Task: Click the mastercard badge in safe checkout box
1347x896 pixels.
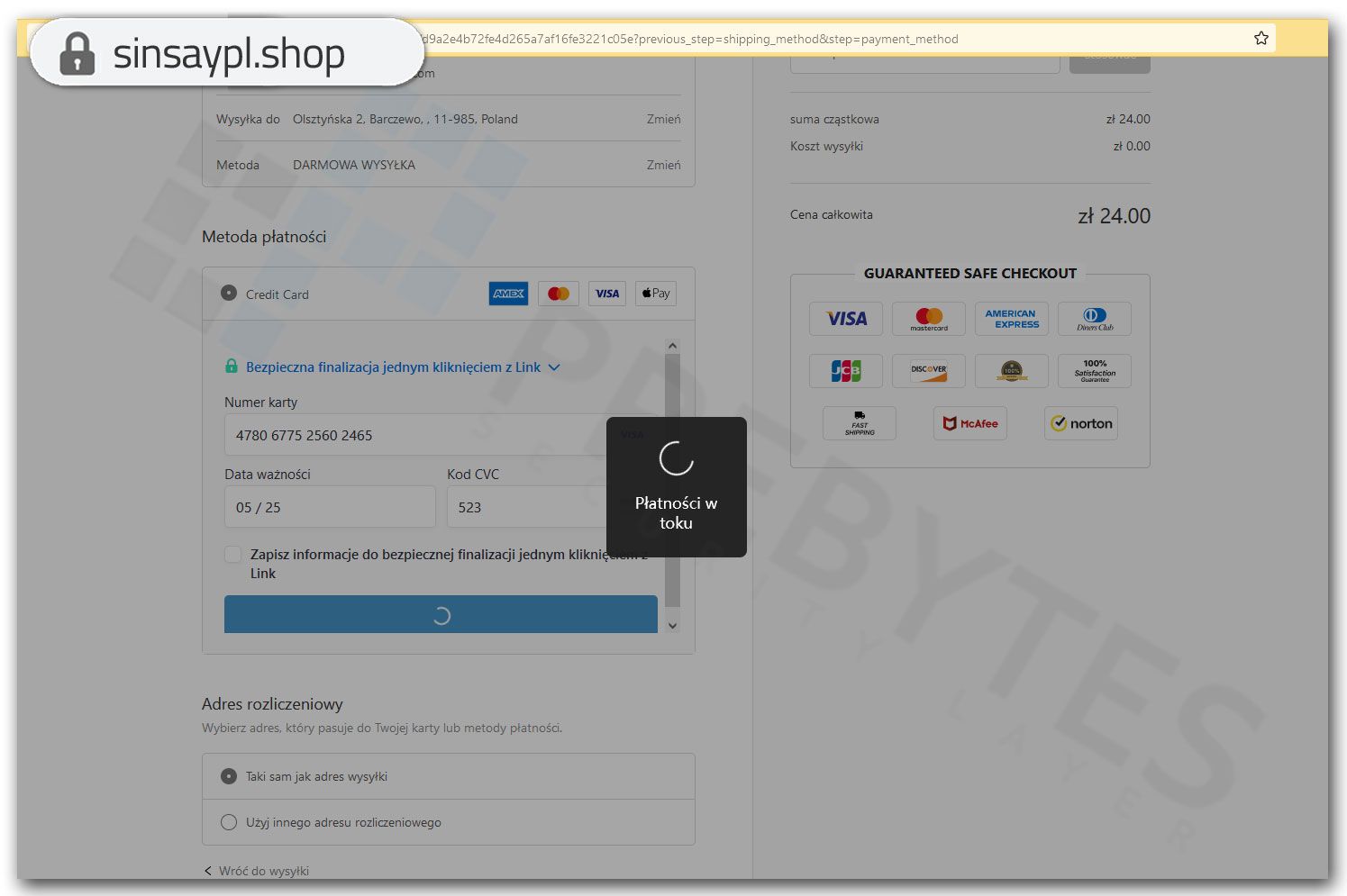Action: pyautogui.click(x=929, y=319)
